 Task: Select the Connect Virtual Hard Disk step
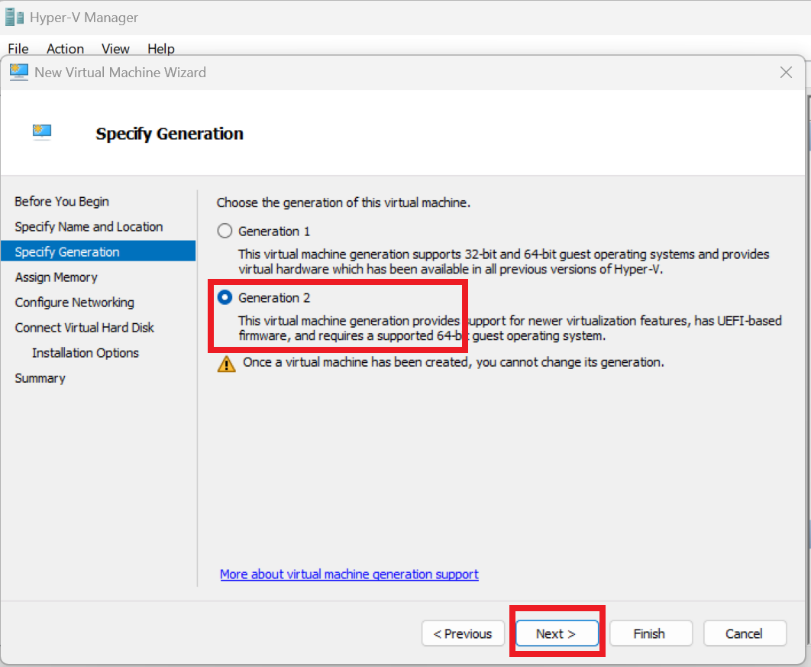point(84,328)
